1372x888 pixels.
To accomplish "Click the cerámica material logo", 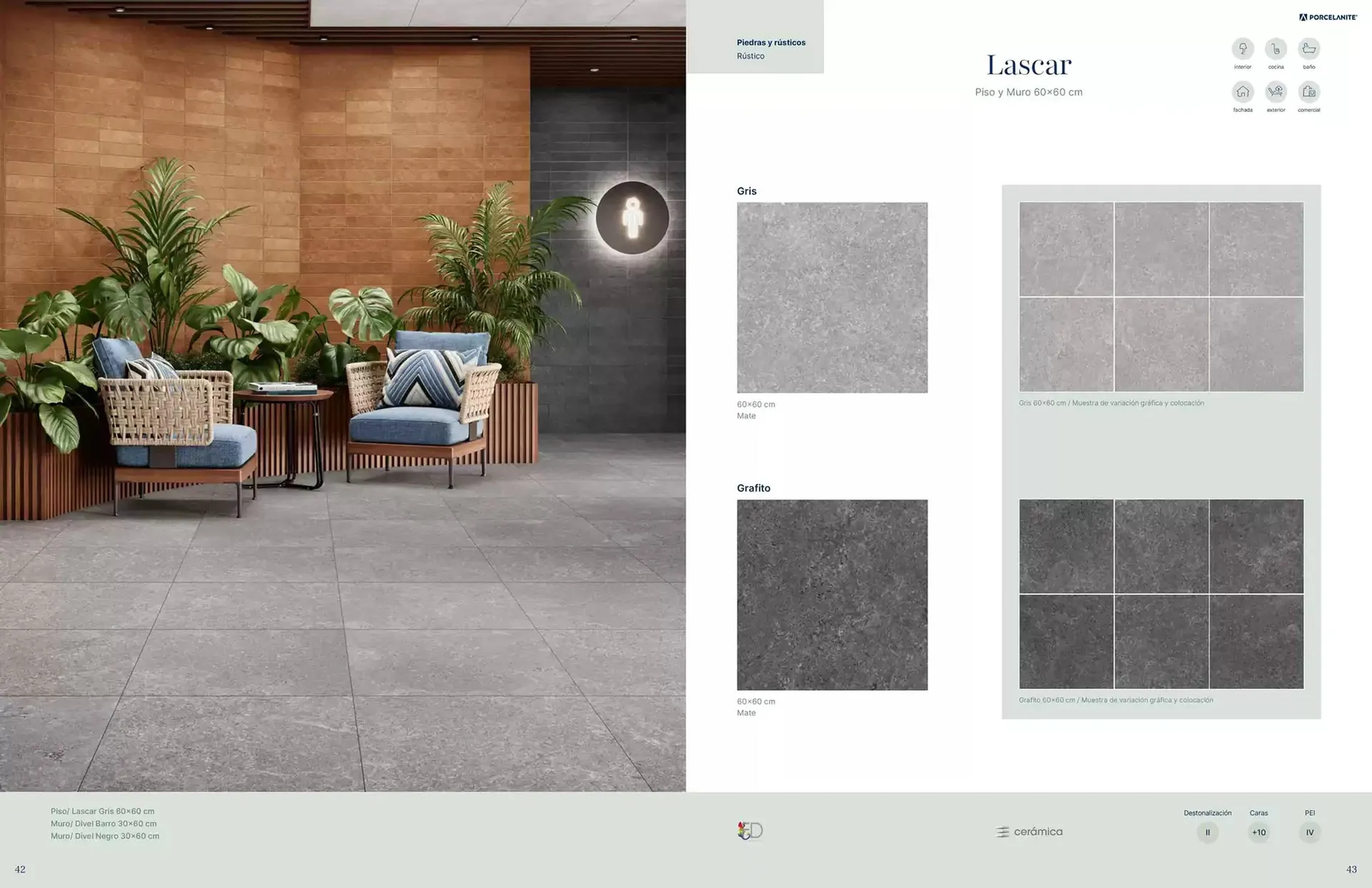I will click(1029, 832).
